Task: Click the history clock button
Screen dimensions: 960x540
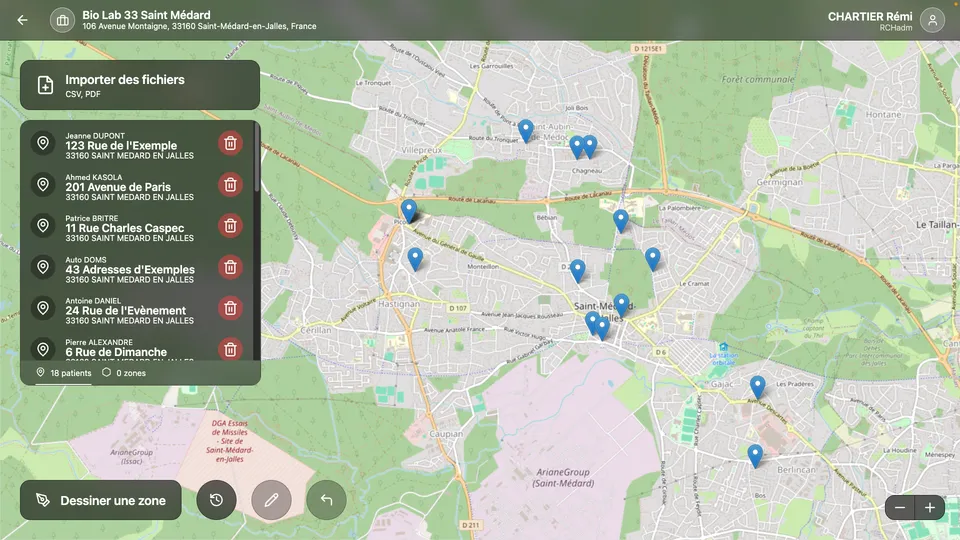Action: pyautogui.click(x=216, y=500)
